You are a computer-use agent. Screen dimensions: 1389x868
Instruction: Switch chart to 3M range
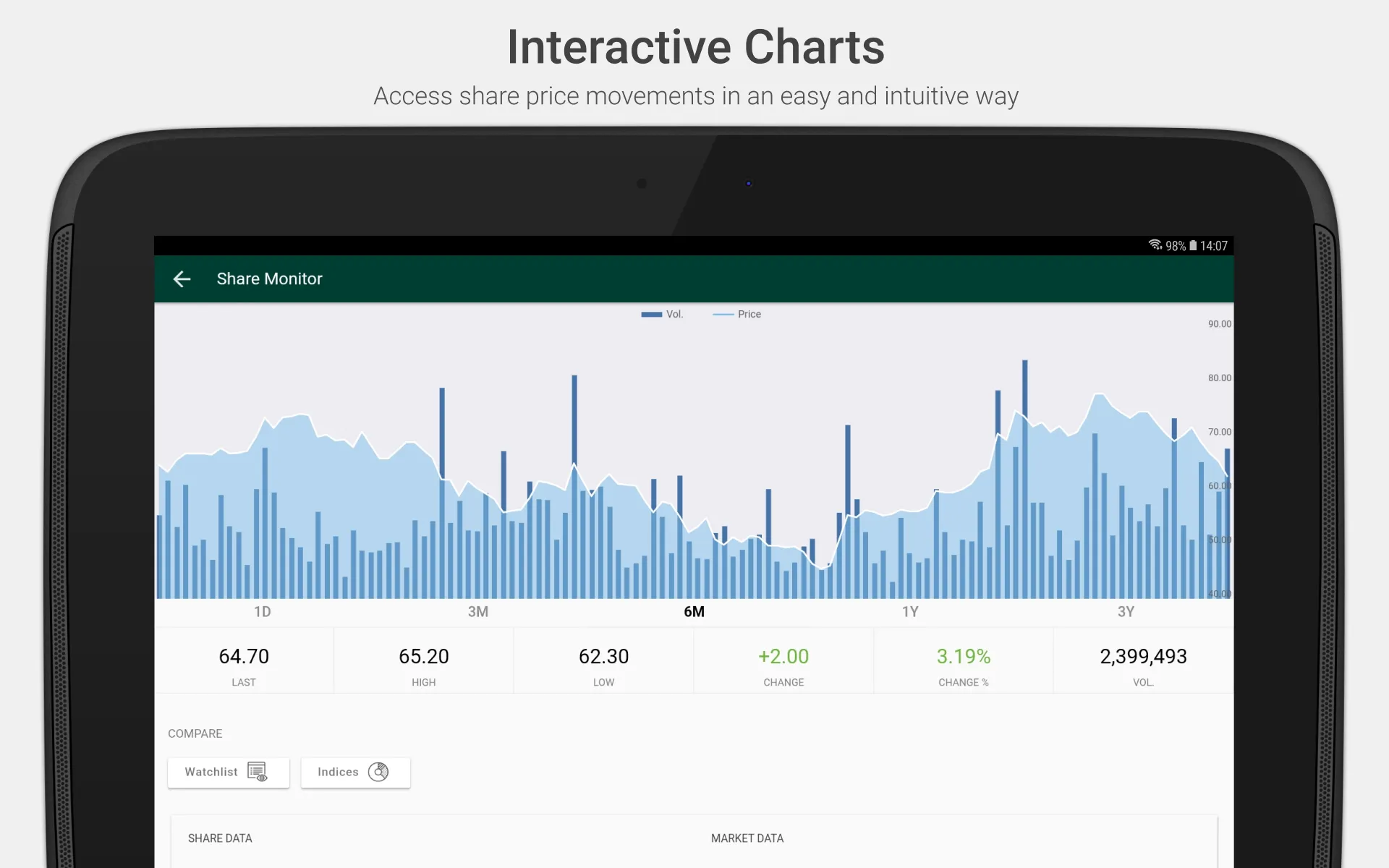coord(478,612)
